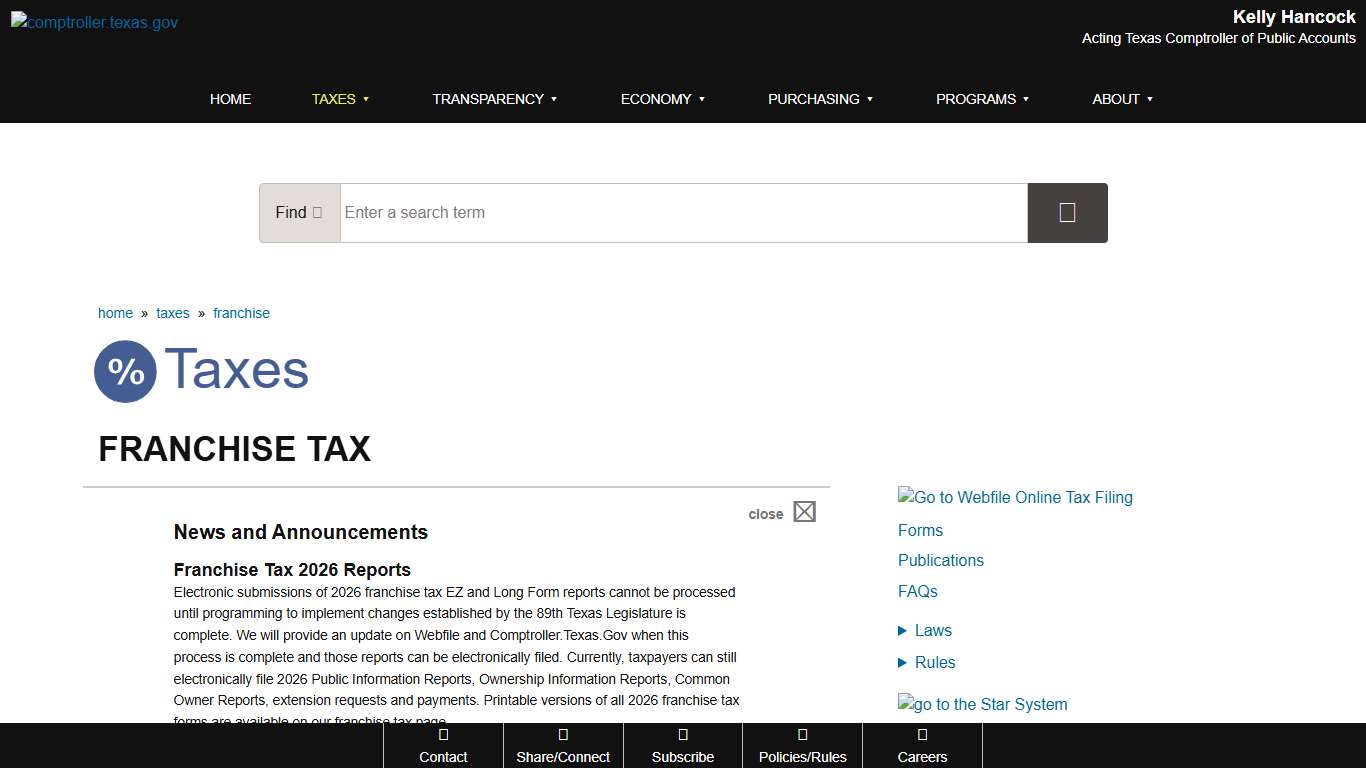Open Webfile Online Tax Filing banner

tap(1015, 497)
